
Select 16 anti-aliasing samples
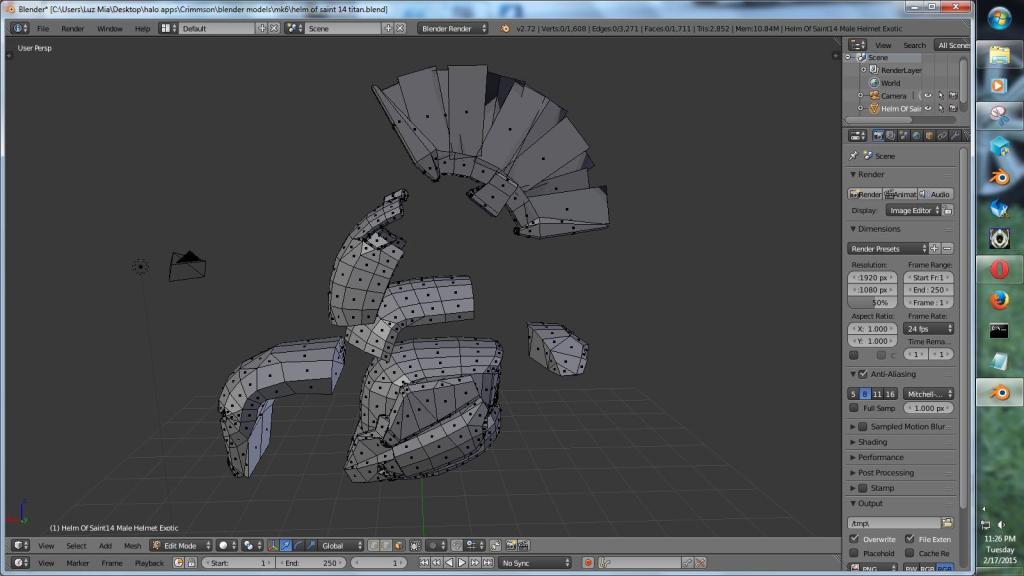890,394
